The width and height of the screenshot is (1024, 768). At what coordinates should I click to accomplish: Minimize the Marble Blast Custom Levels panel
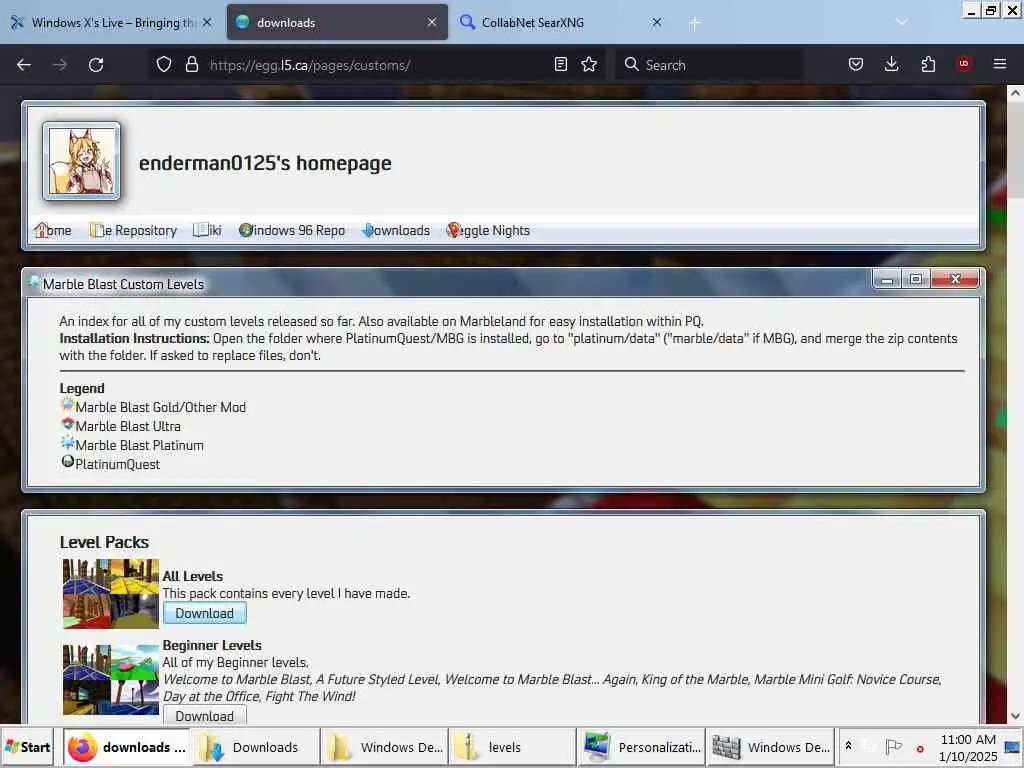[x=887, y=280]
